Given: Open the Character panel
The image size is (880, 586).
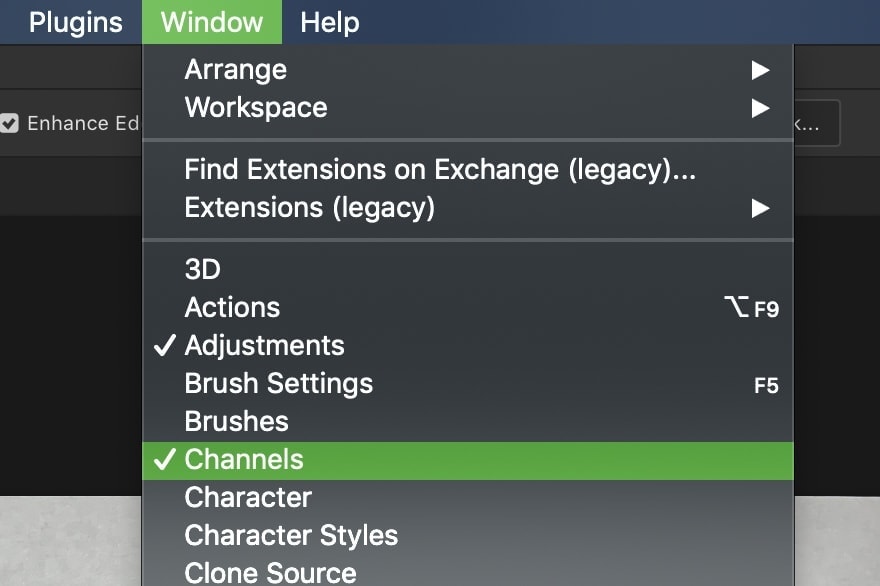Looking at the screenshot, I should tap(468, 498).
